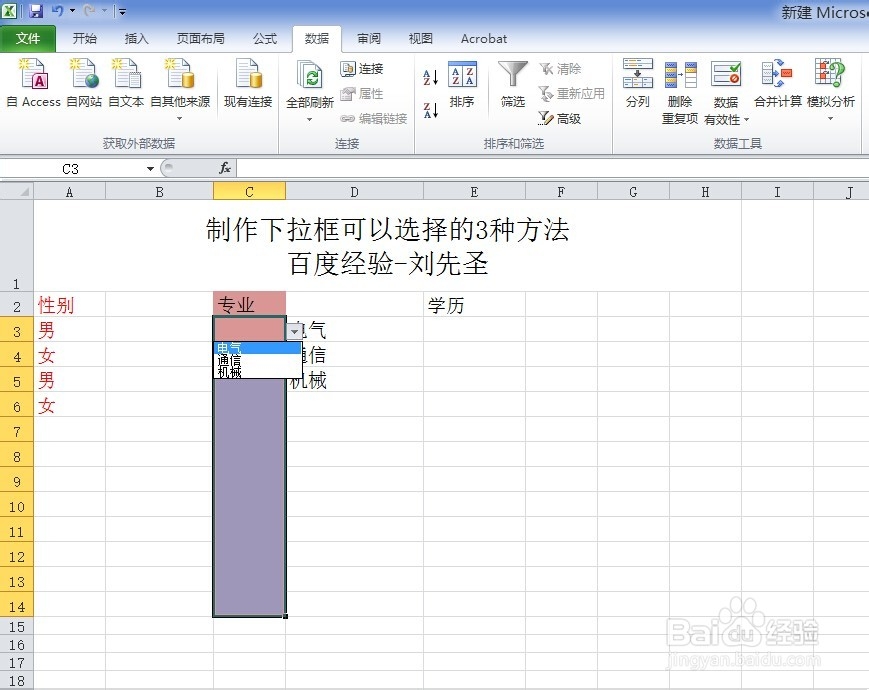Switch to the 审阅 ribbon tab
This screenshot has height=690, width=869.
pos(367,38)
